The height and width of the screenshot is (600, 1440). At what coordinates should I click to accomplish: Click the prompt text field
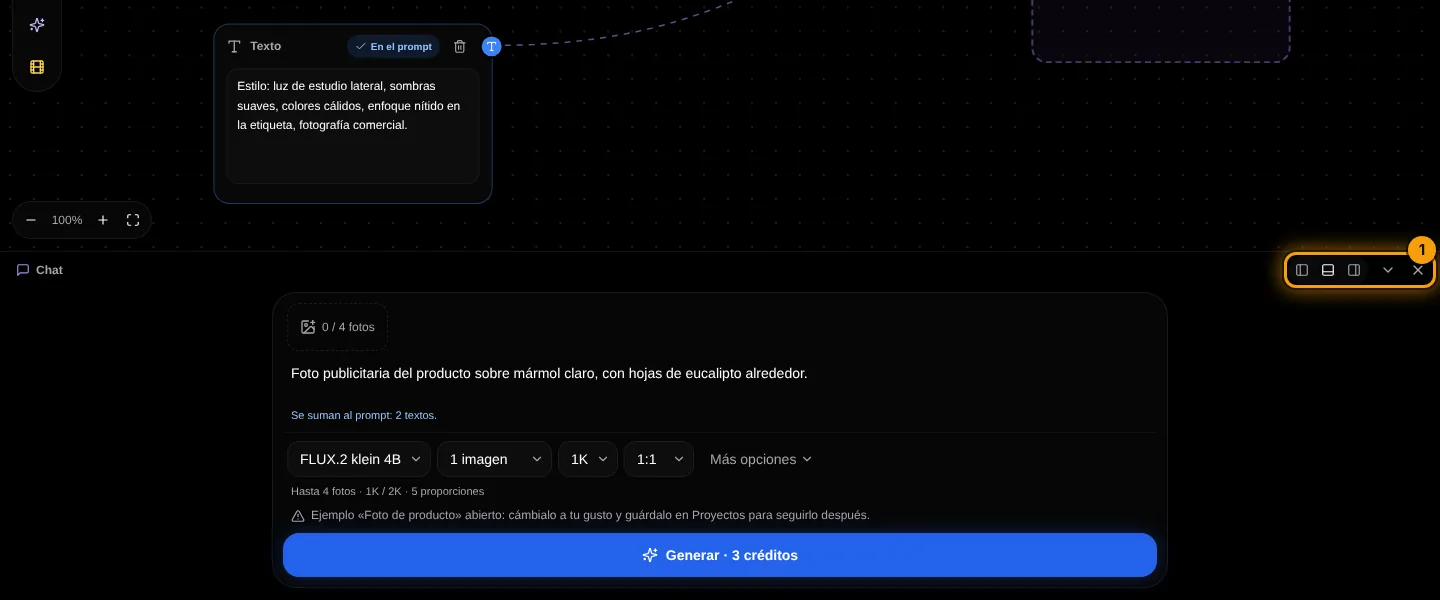(x=719, y=374)
